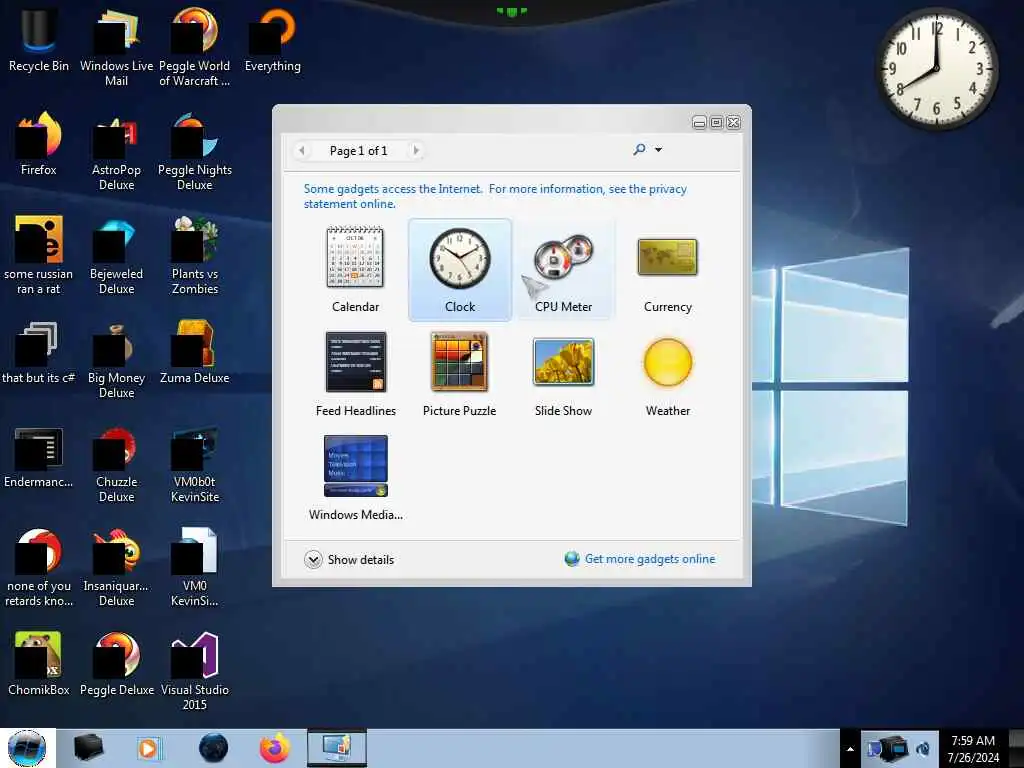Expand Show details in the gadget gallery

click(x=349, y=560)
